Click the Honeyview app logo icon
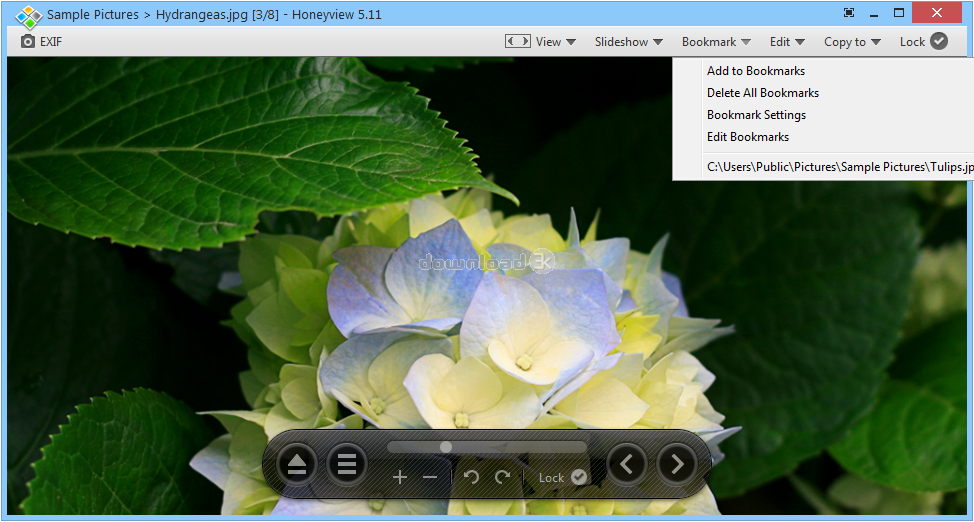974x522 pixels. (28, 16)
